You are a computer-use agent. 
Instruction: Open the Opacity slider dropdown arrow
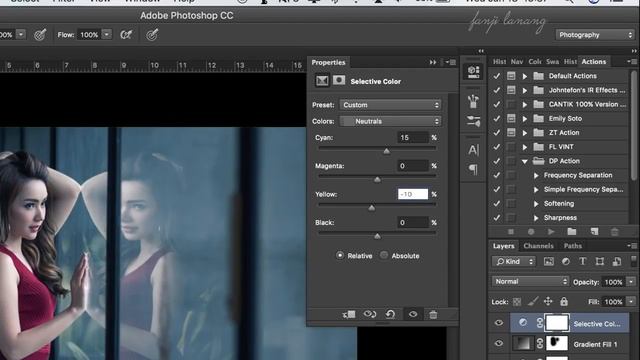[x=631, y=282]
